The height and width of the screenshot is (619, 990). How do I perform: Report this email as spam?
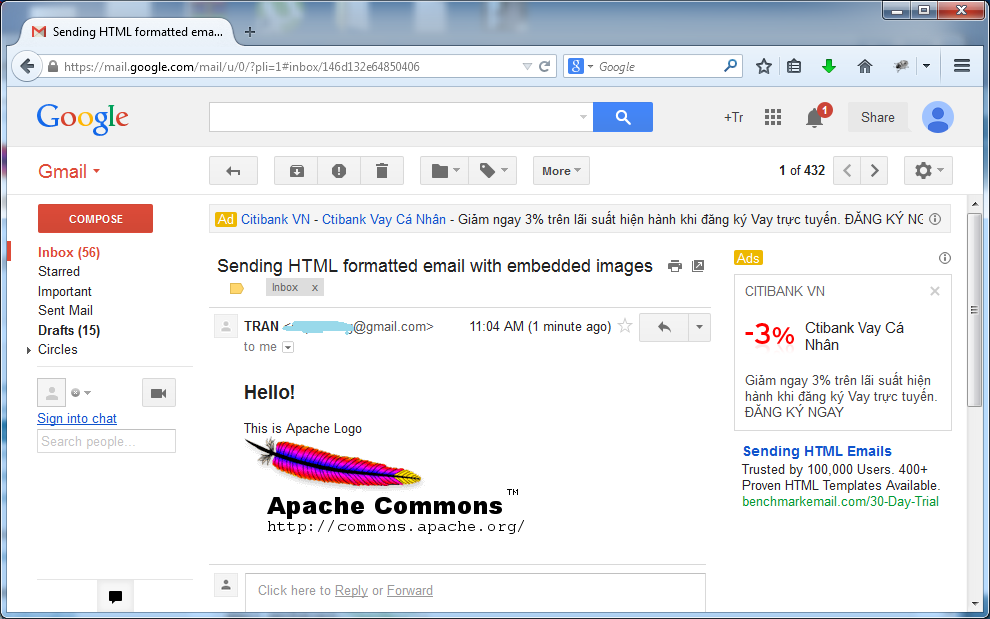(x=339, y=171)
